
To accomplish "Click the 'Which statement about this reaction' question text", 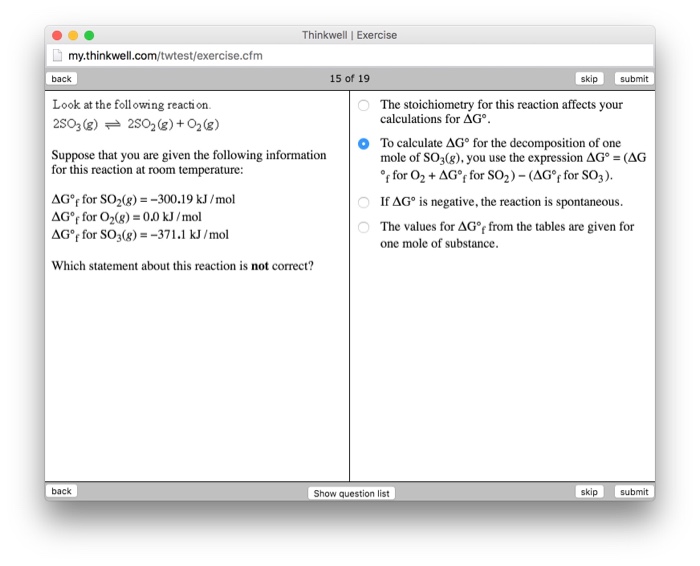I will (x=182, y=266).
